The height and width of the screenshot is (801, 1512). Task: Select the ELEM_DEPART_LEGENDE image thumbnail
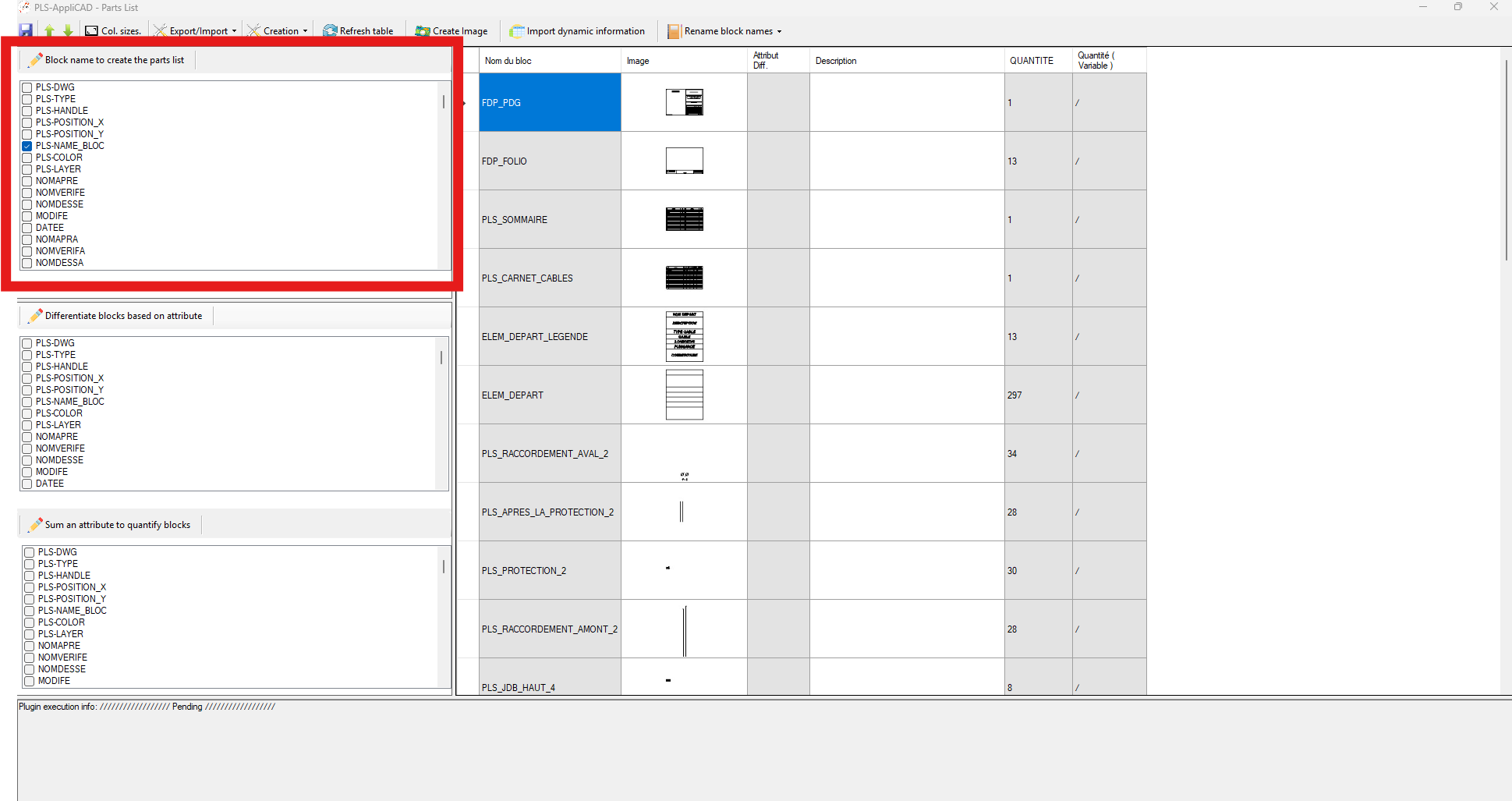pyautogui.click(x=684, y=336)
